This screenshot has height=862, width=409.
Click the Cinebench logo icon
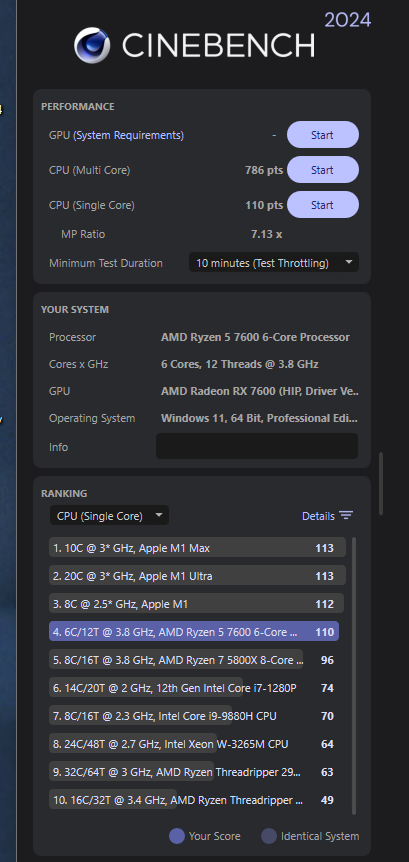pos(92,46)
